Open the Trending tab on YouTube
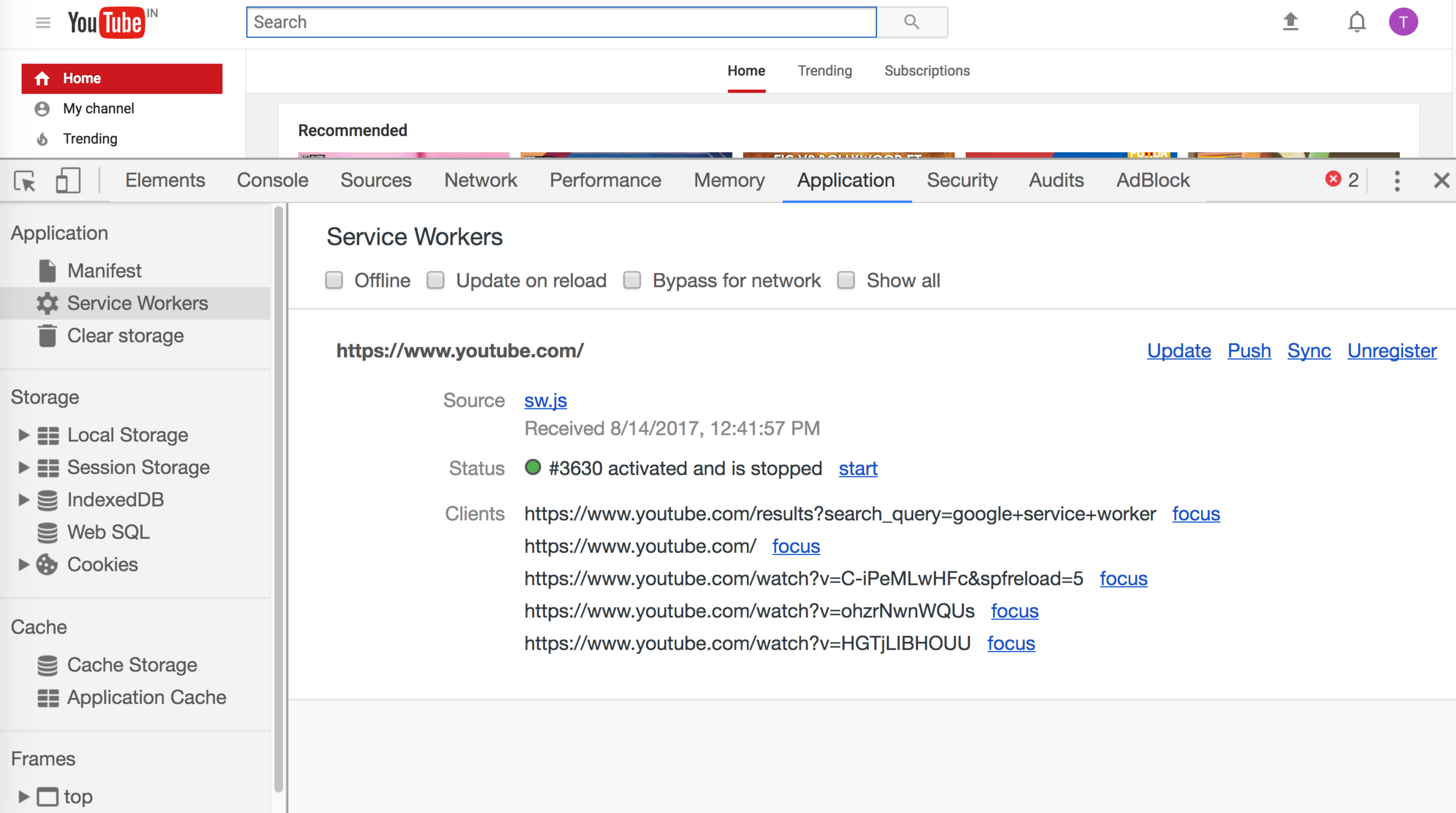Viewport: 1456px width, 813px height. pyautogui.click(x=824, y=71)
